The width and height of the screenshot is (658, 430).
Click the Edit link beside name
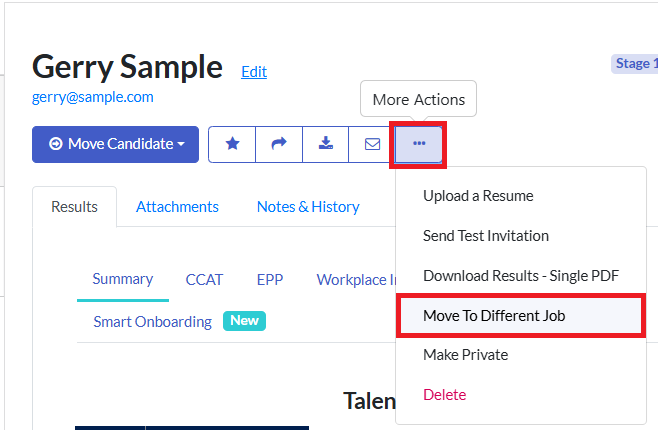[x=254, y=71]
